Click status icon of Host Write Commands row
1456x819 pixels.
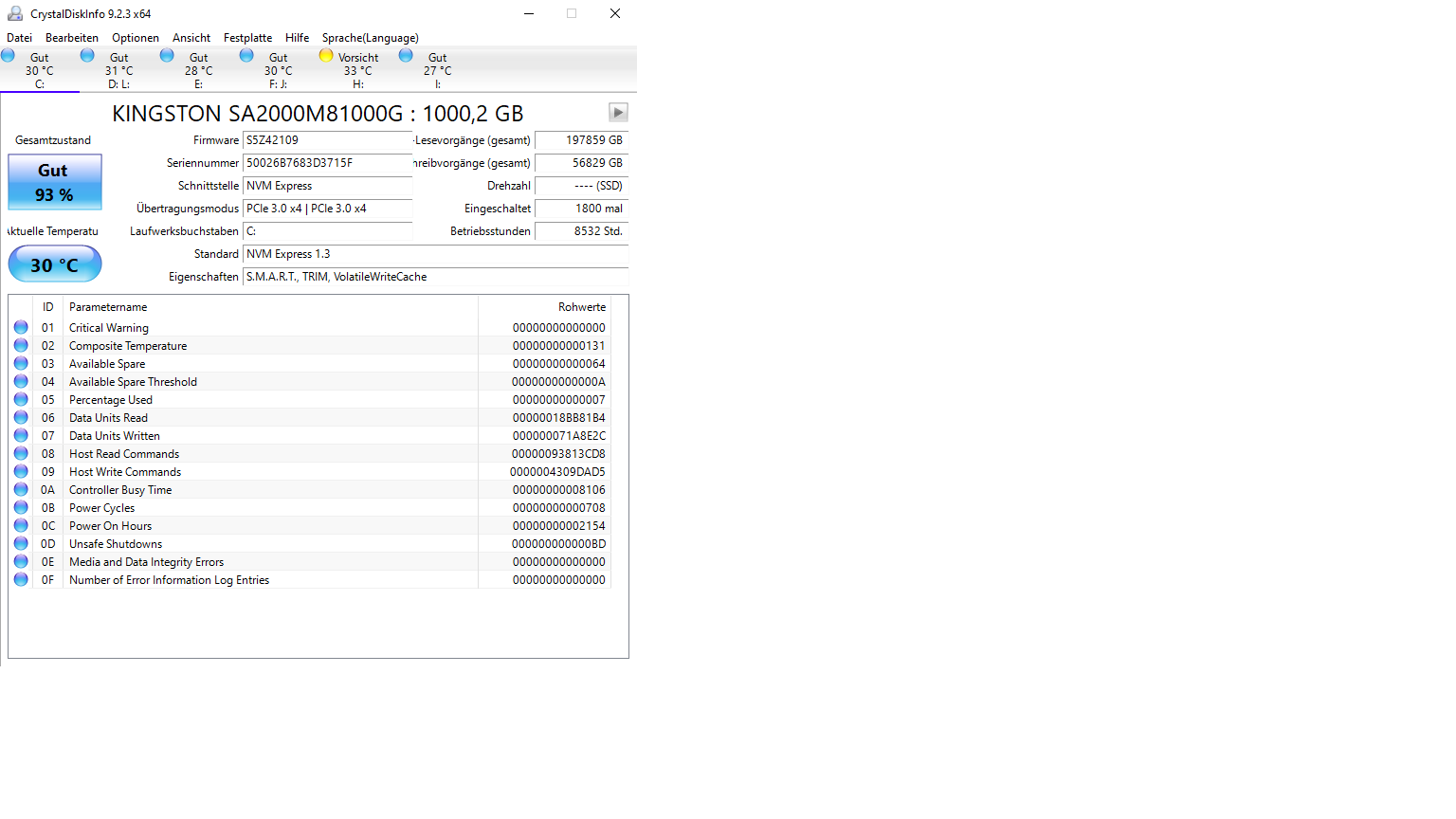pyautogui.click(x=21, y=471)
